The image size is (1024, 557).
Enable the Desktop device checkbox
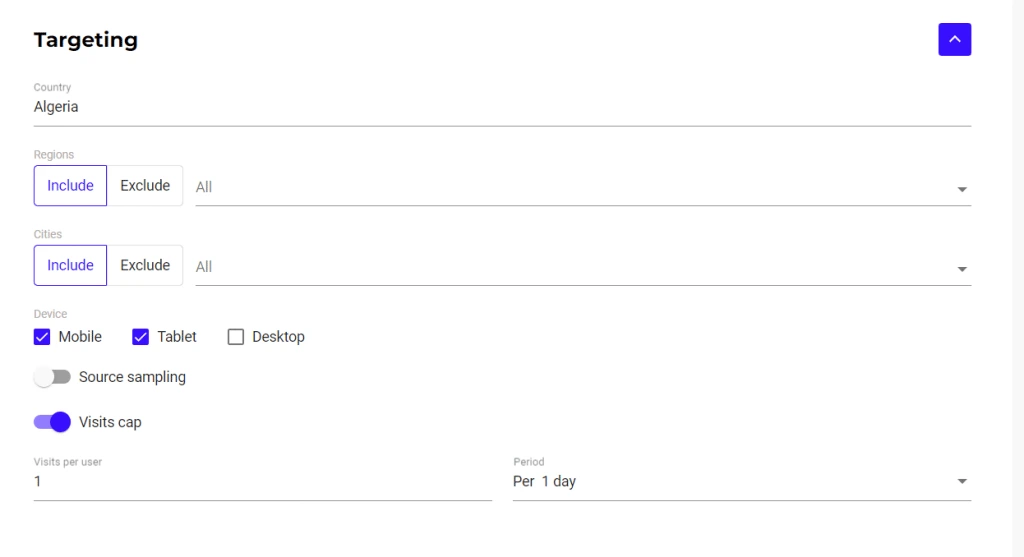(x=236, y=337)
